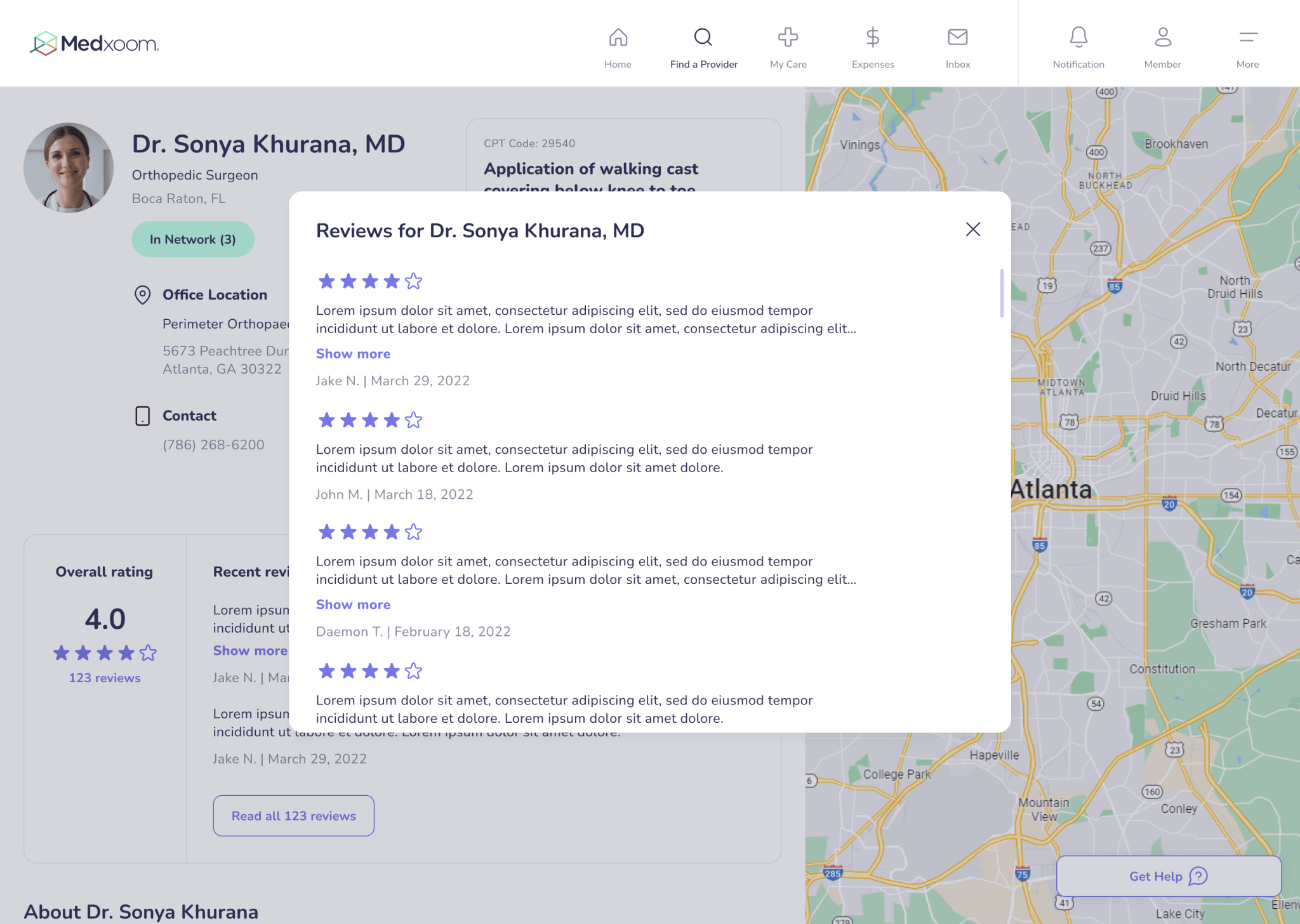Viewport: 1300px width, 924px height.
Task: Click star rating of John M. review
Action: click(x=370, y=420)
